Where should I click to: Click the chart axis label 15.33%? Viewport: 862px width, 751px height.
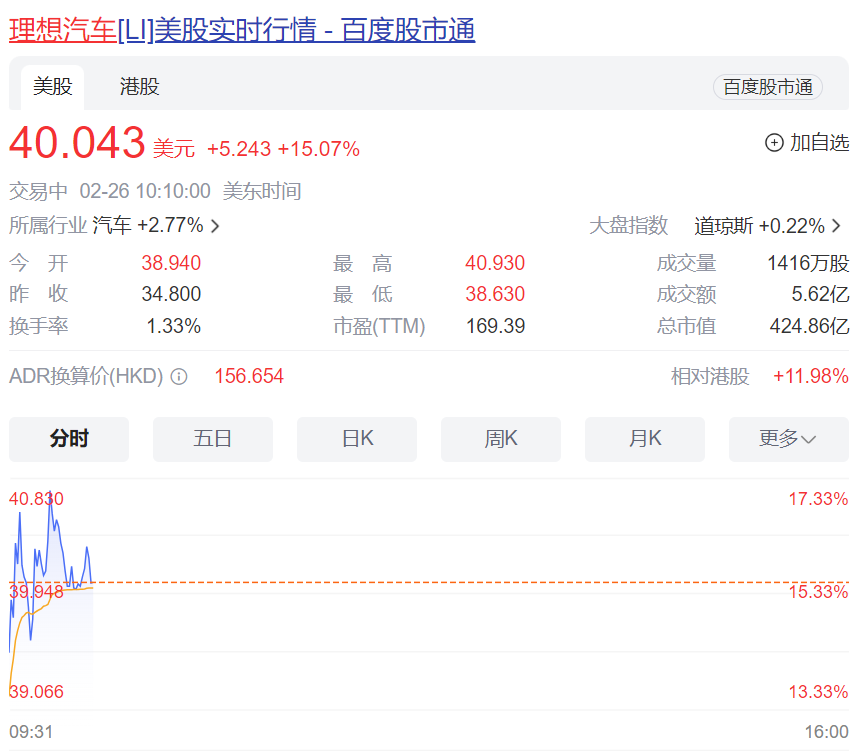[819, 592]
